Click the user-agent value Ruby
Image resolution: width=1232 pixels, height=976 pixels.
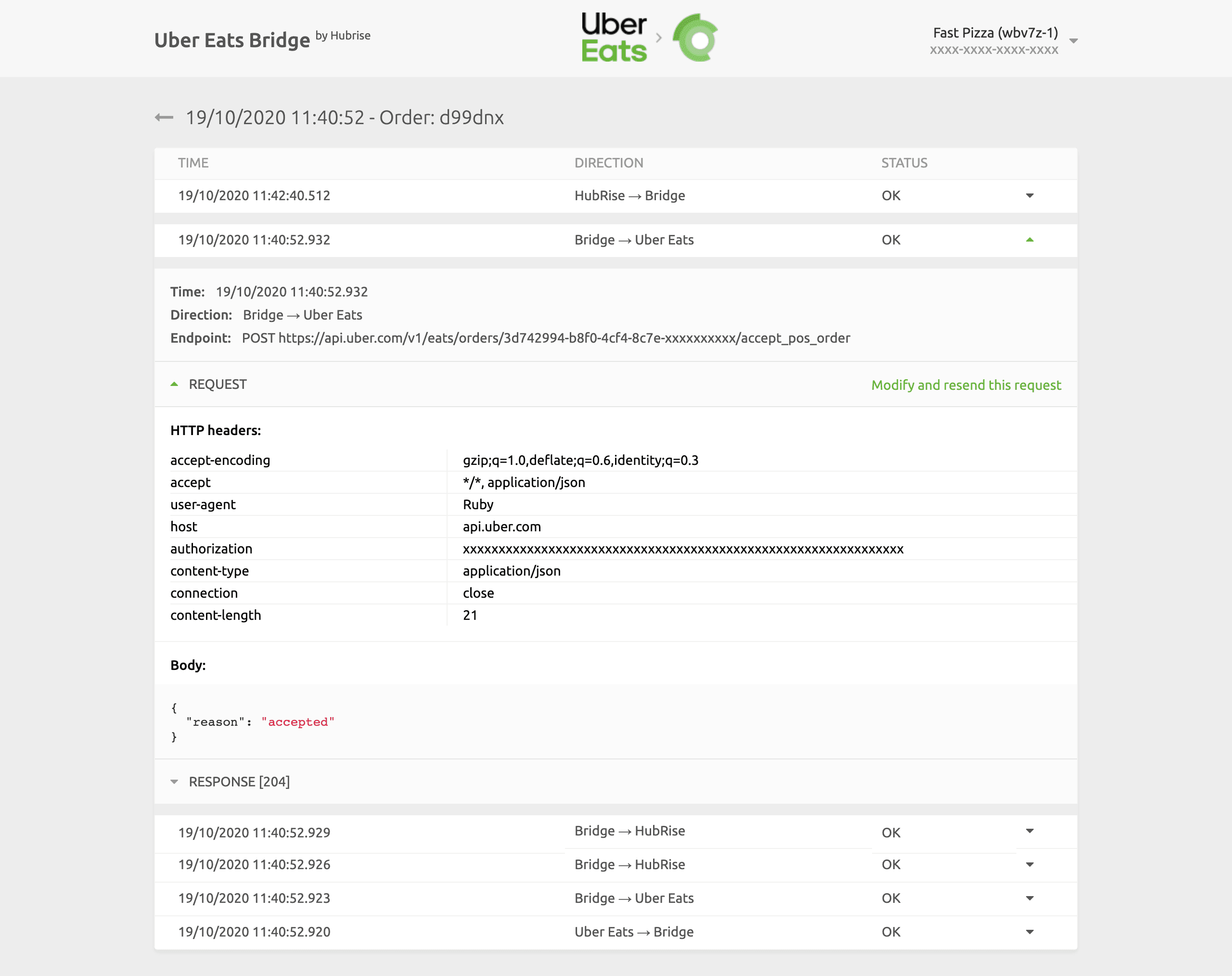click(x=478, y=505)
